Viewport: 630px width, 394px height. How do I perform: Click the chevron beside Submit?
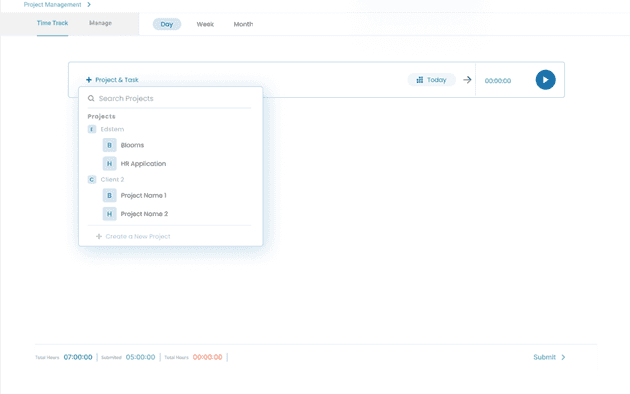pos(563,357)
